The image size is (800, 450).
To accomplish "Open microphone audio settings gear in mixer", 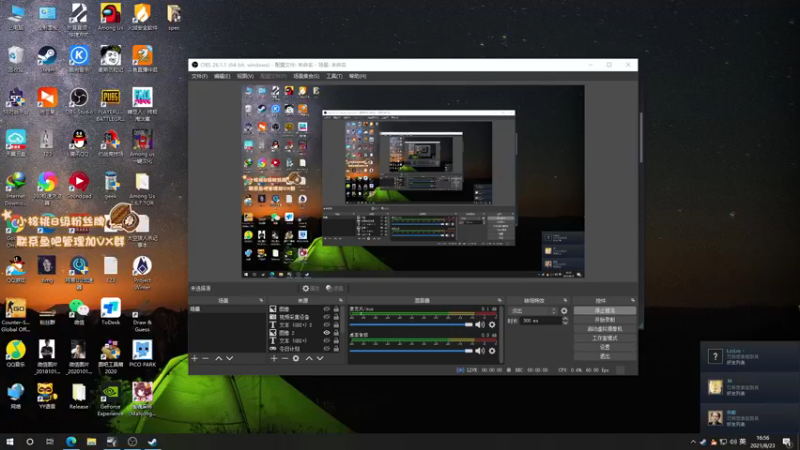I will point(492,324).
